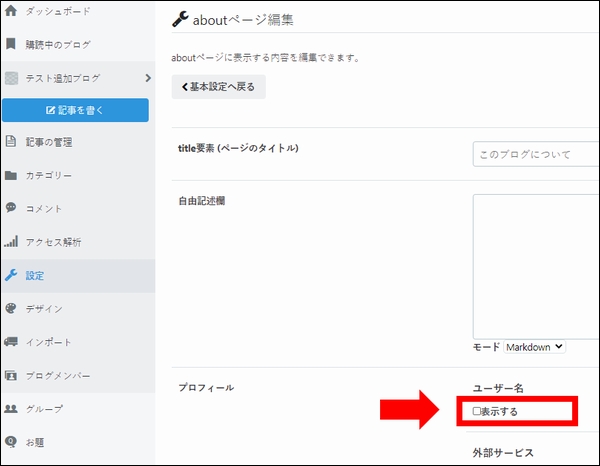Click the 自由記述欄 label
This screenshot has height=466, width=600.
[202, 201]
